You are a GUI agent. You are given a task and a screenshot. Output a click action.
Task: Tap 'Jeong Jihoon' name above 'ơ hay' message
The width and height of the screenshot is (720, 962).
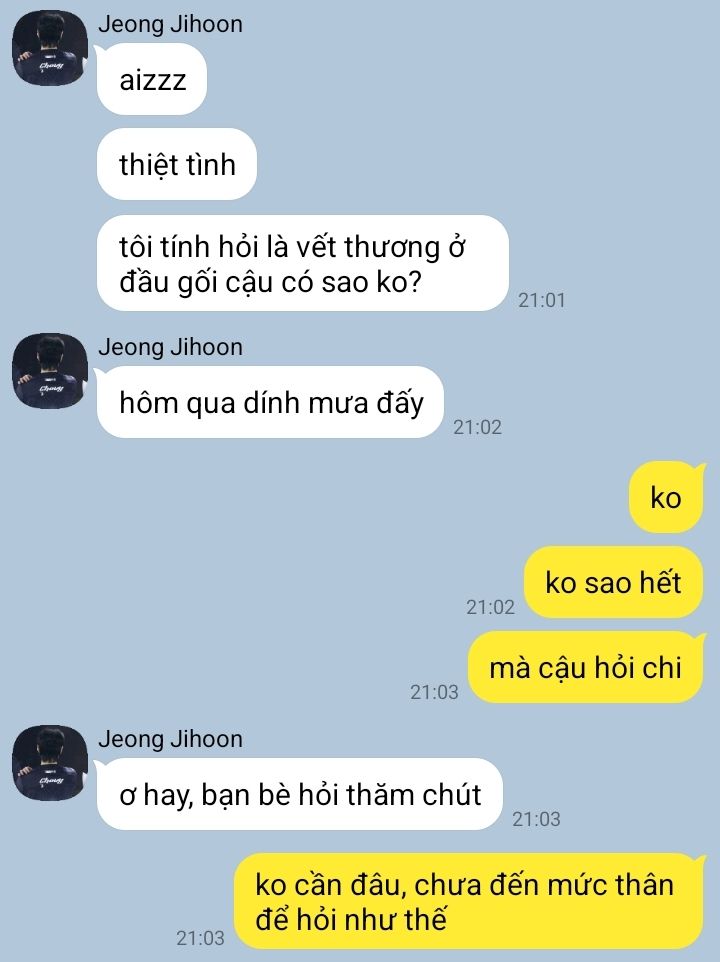pos(170,739)
